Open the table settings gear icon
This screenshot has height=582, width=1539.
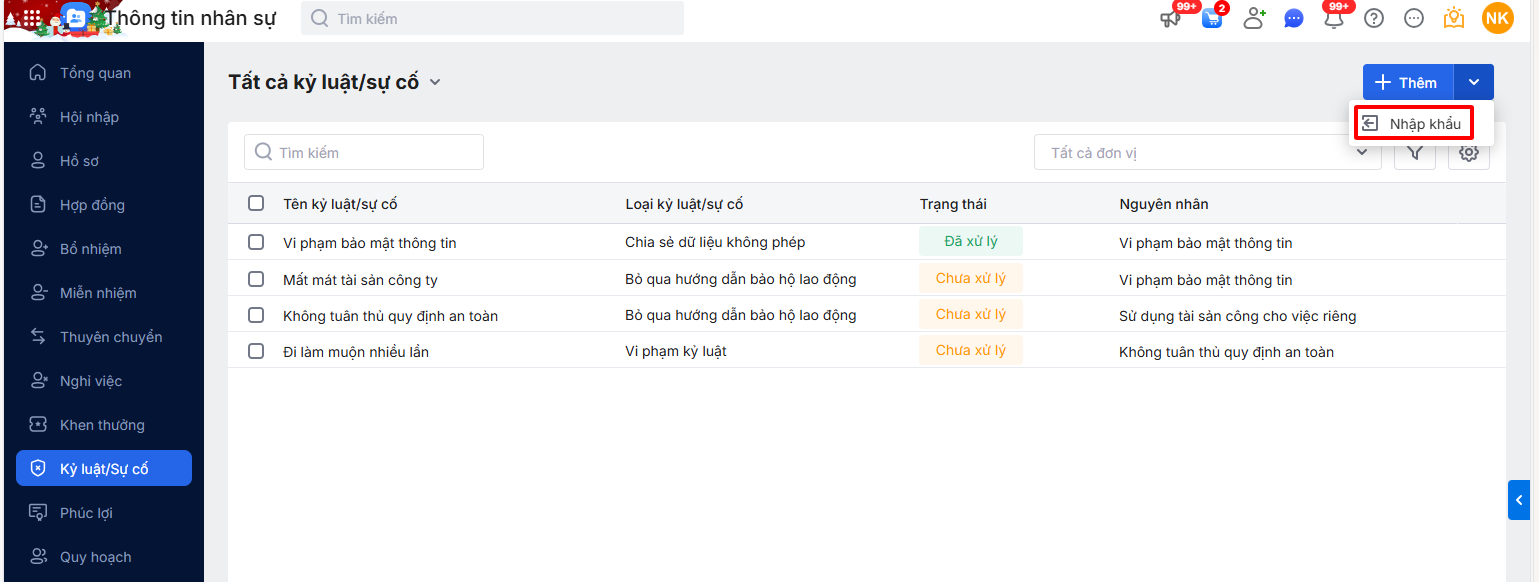point(1469,153)
